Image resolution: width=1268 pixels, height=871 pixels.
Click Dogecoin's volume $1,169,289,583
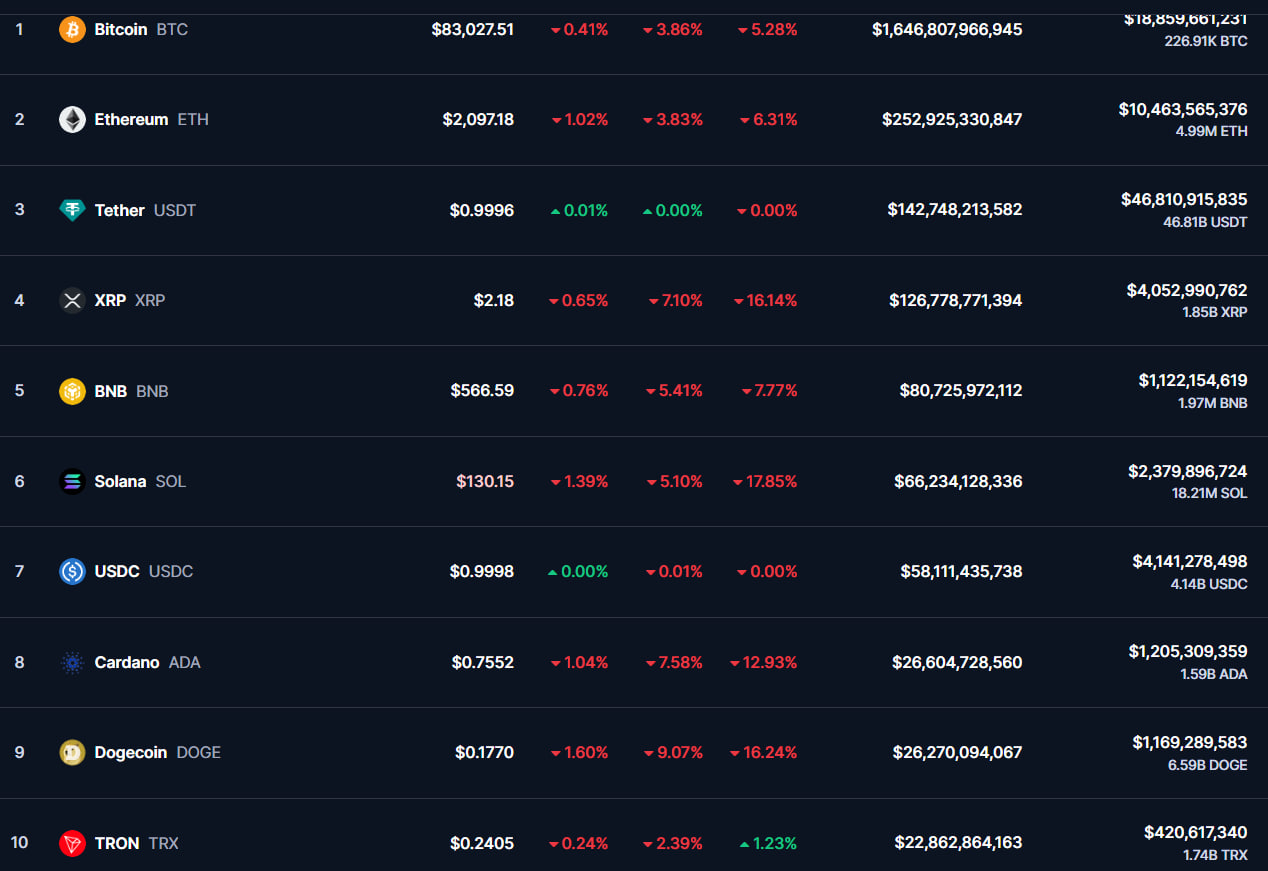(1190, 742)
